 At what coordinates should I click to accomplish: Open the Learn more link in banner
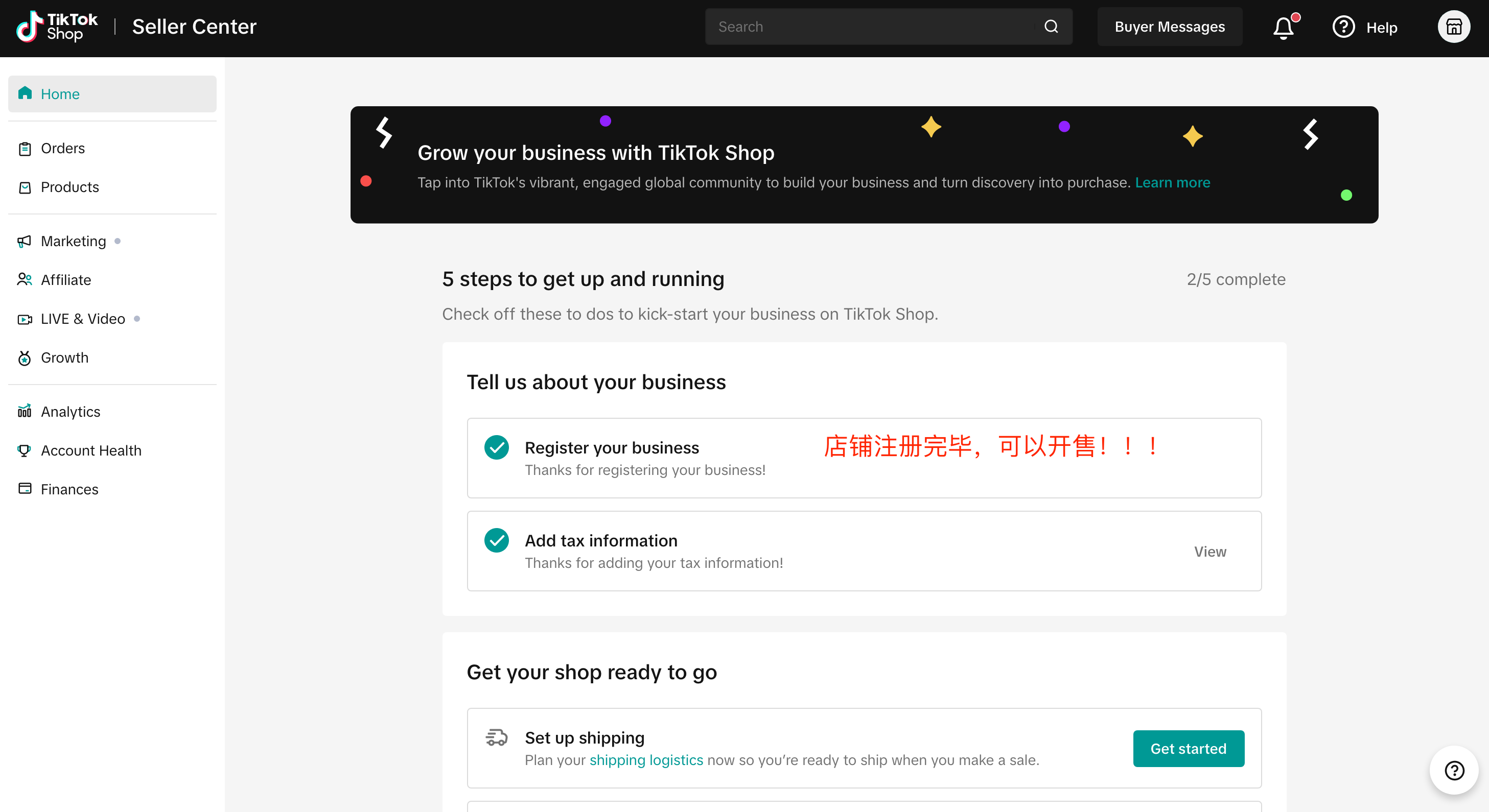pyautogui.click(x=1173, y=182)
